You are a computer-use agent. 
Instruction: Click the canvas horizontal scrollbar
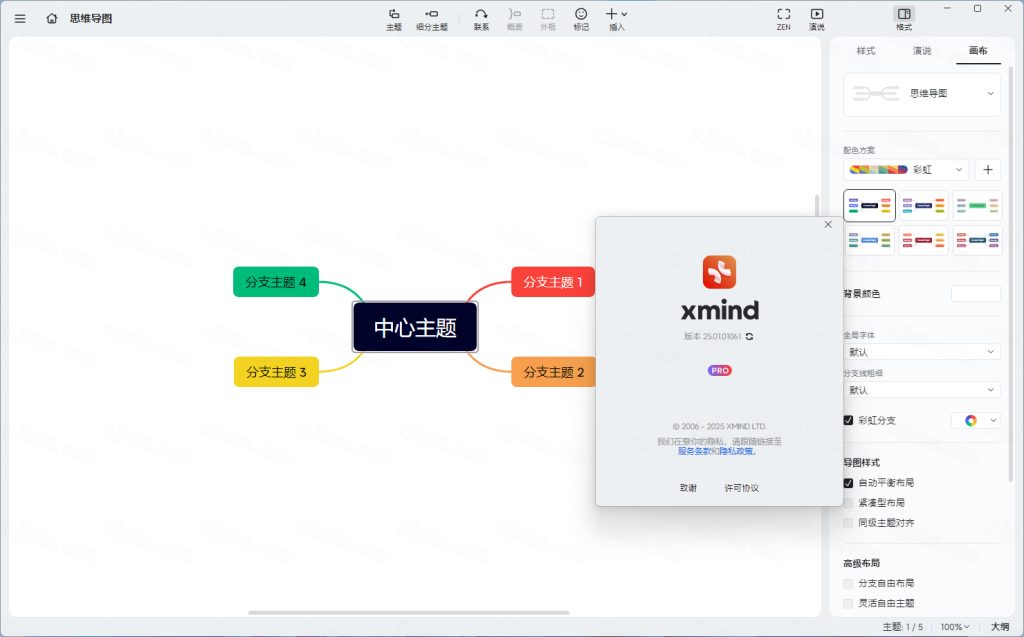coord(409,613)
